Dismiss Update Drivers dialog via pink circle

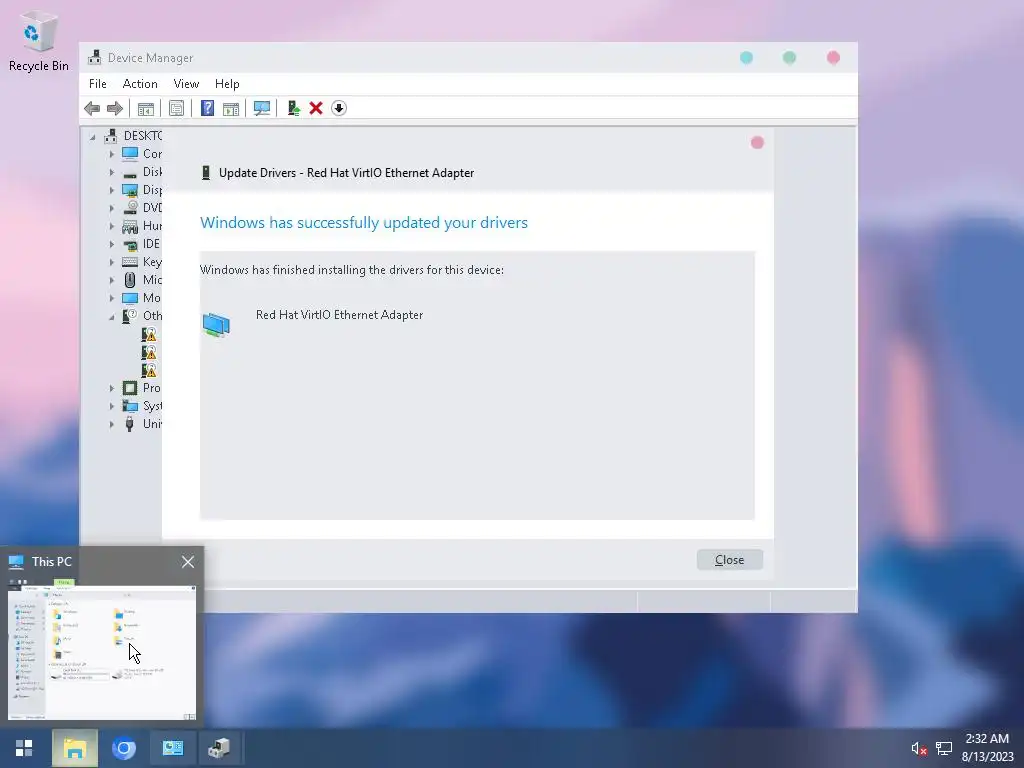coord(757,142)
